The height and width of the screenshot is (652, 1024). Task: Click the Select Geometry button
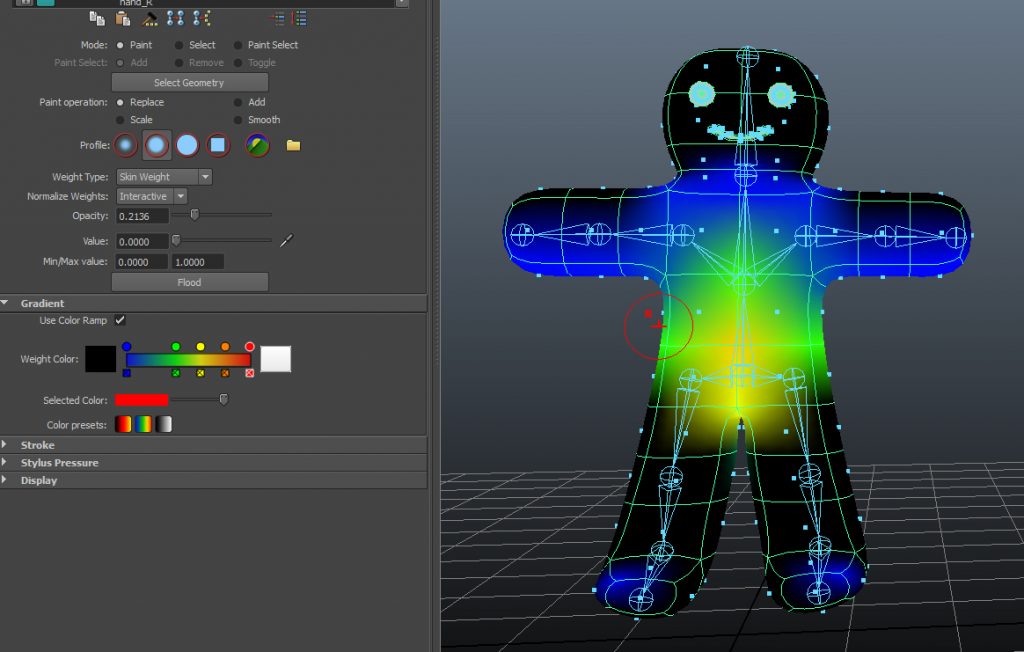point(189,82)
